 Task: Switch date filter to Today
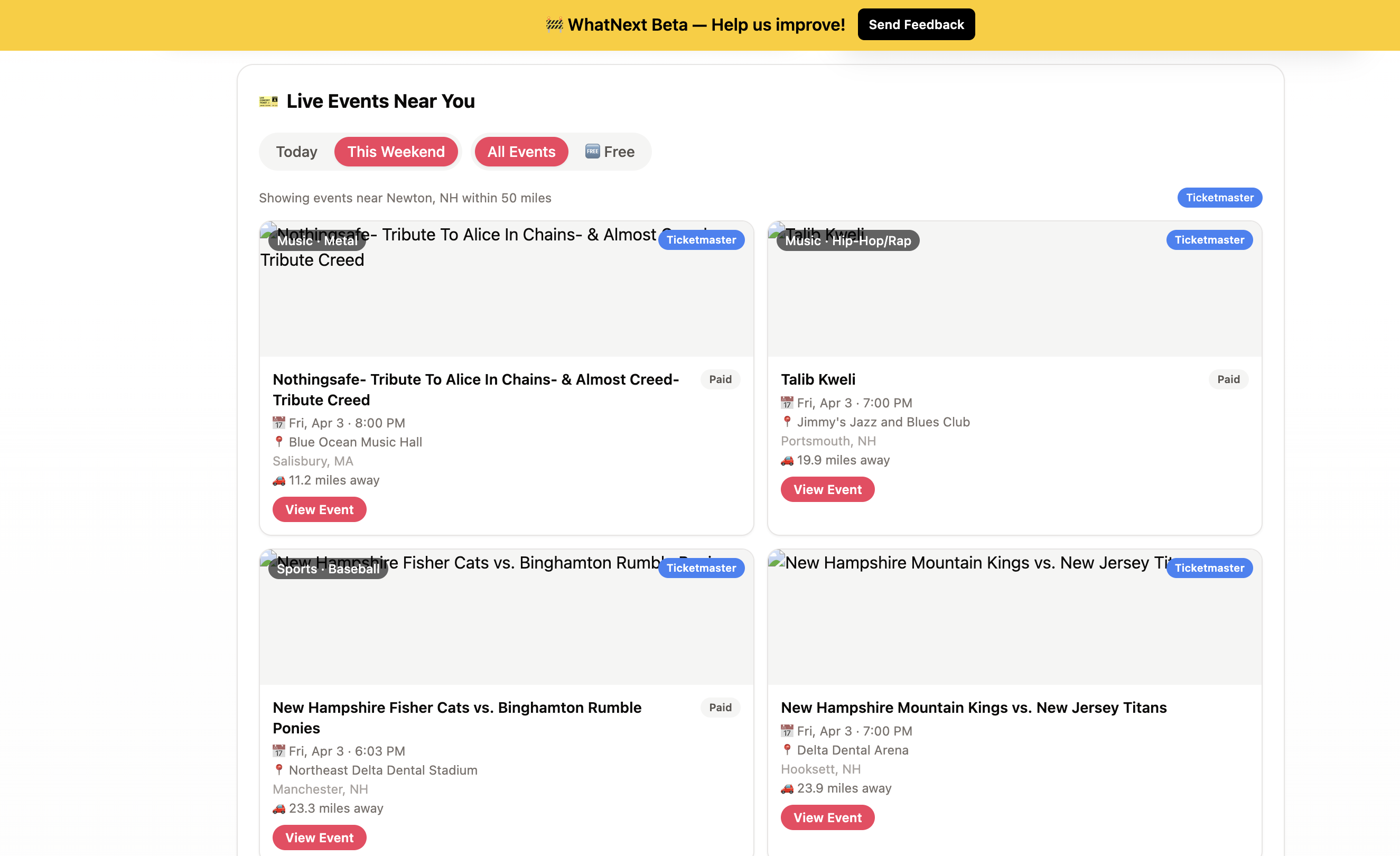click(296, 152)
